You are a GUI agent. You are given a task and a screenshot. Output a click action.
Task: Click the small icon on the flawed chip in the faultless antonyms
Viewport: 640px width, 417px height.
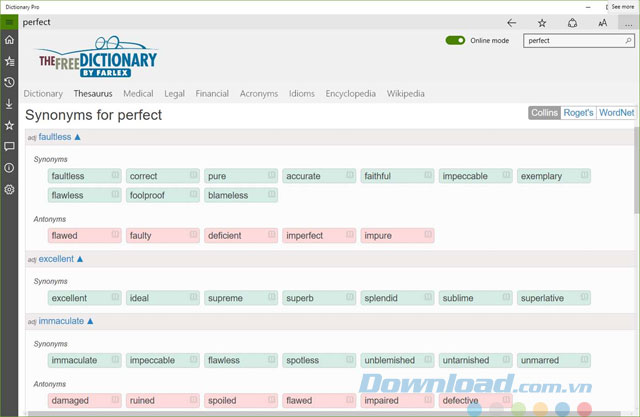pyautogui.click(x=116, y=234)
